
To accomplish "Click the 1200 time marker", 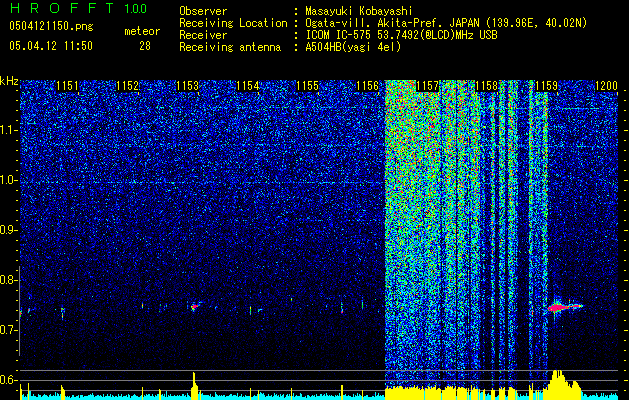I will (x=606, y=86).
